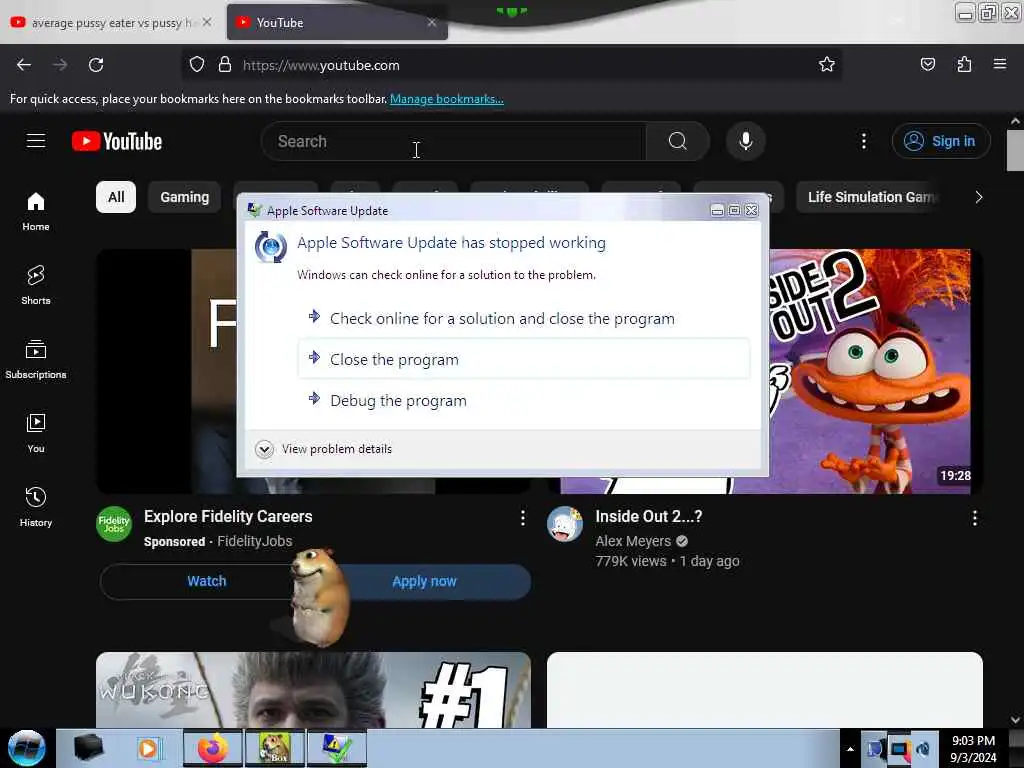The height and width of the screenshot is (768, 1024).
Task: Go back with browser back arrow
Action: coord(24,65)
